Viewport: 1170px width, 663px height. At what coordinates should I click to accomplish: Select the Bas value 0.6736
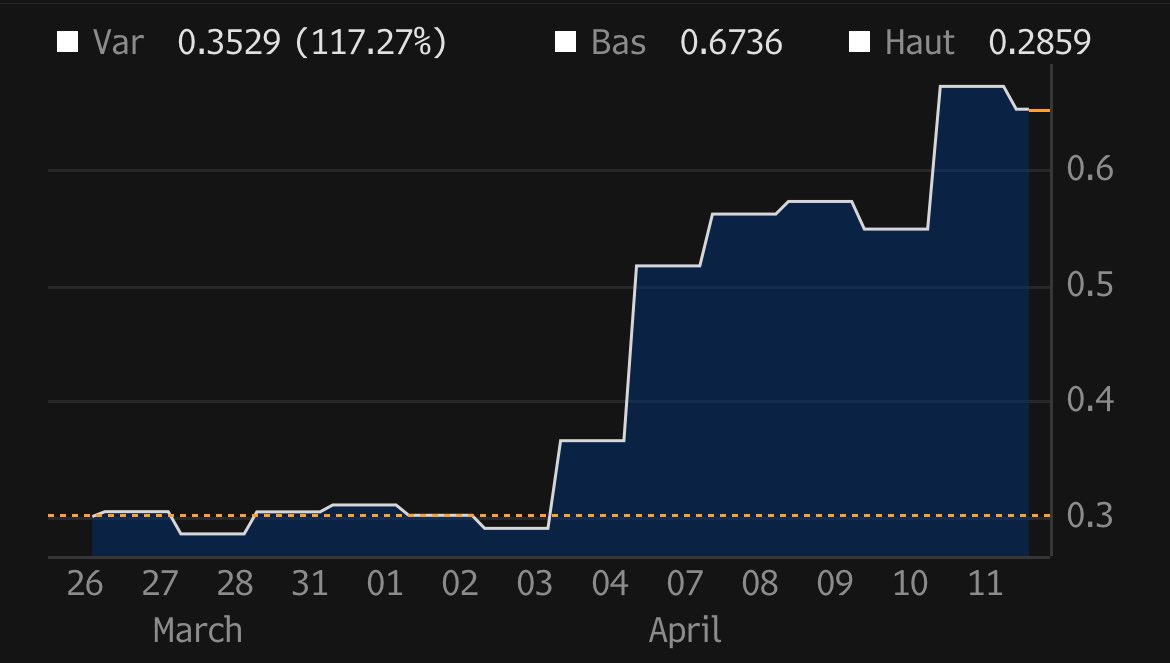731,43
